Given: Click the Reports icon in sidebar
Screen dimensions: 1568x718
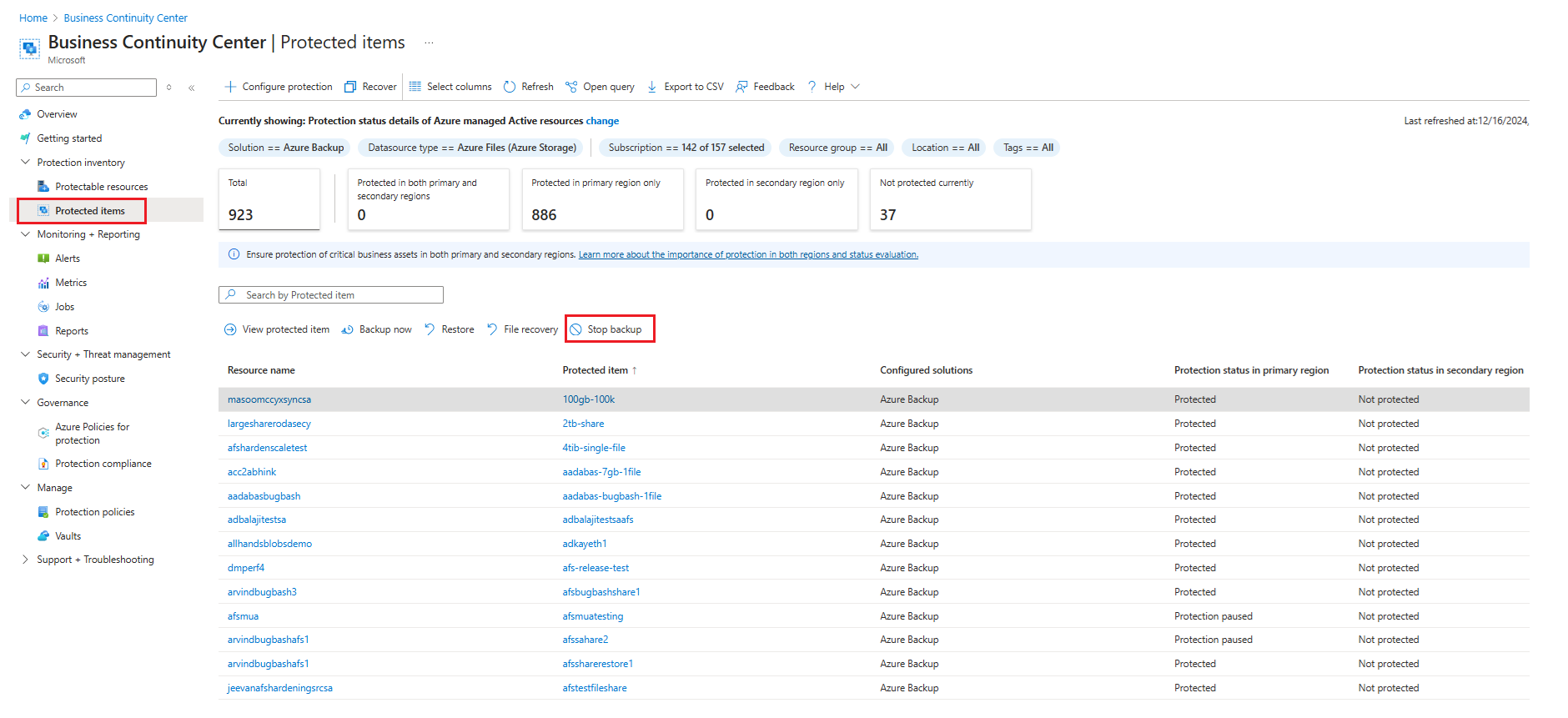Looking at the screenshot, I should [43, 331].
